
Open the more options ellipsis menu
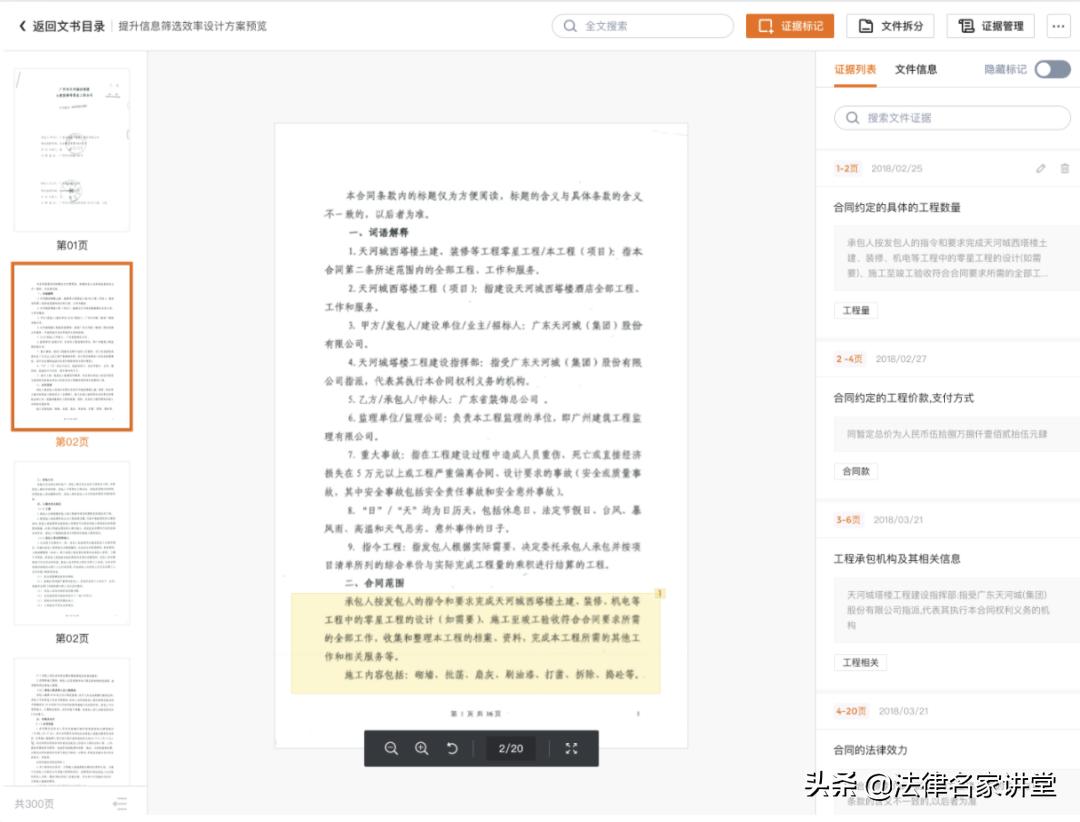coord(1058,26)
